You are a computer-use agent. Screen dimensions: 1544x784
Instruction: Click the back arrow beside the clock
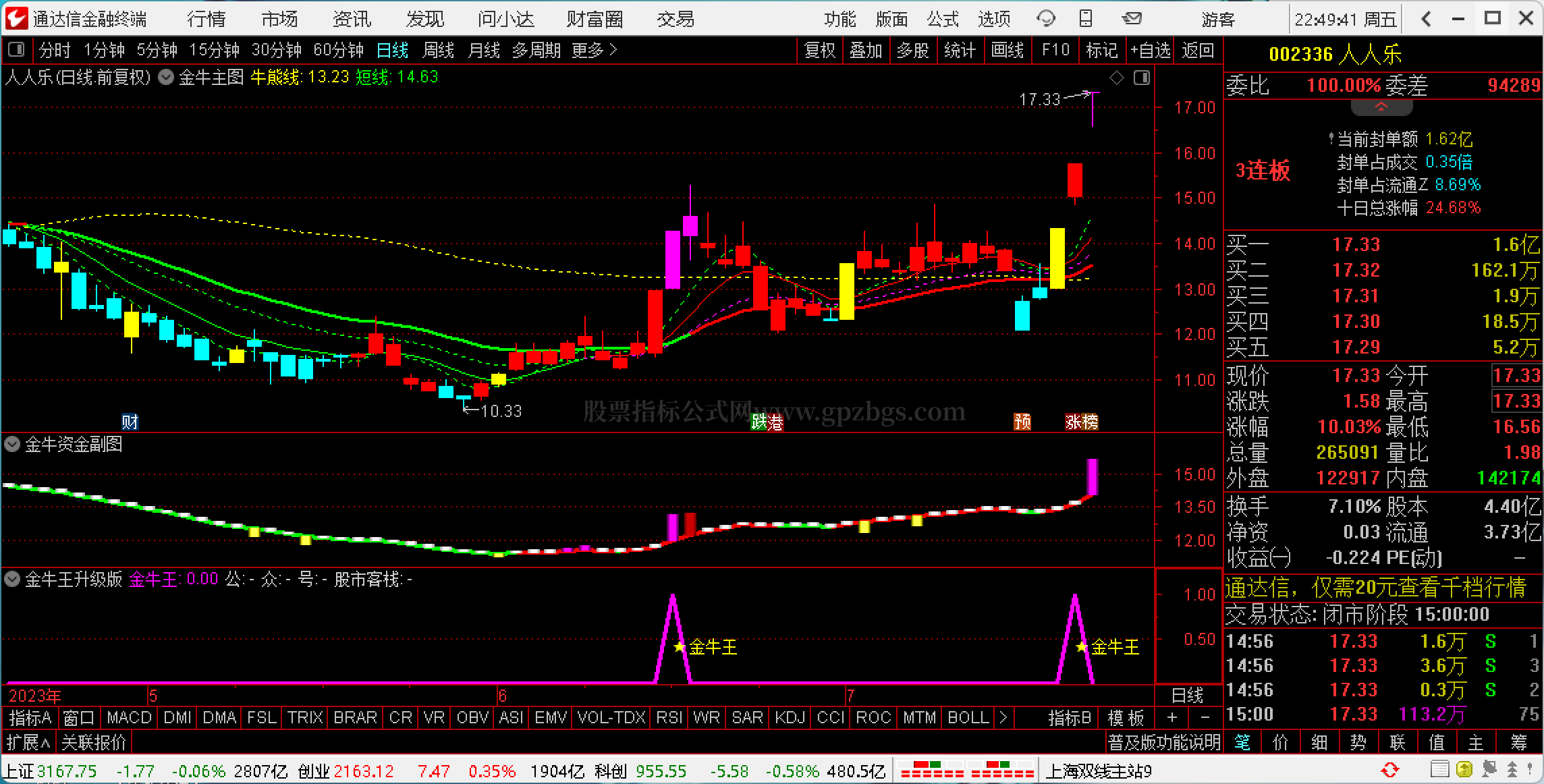1426,19
